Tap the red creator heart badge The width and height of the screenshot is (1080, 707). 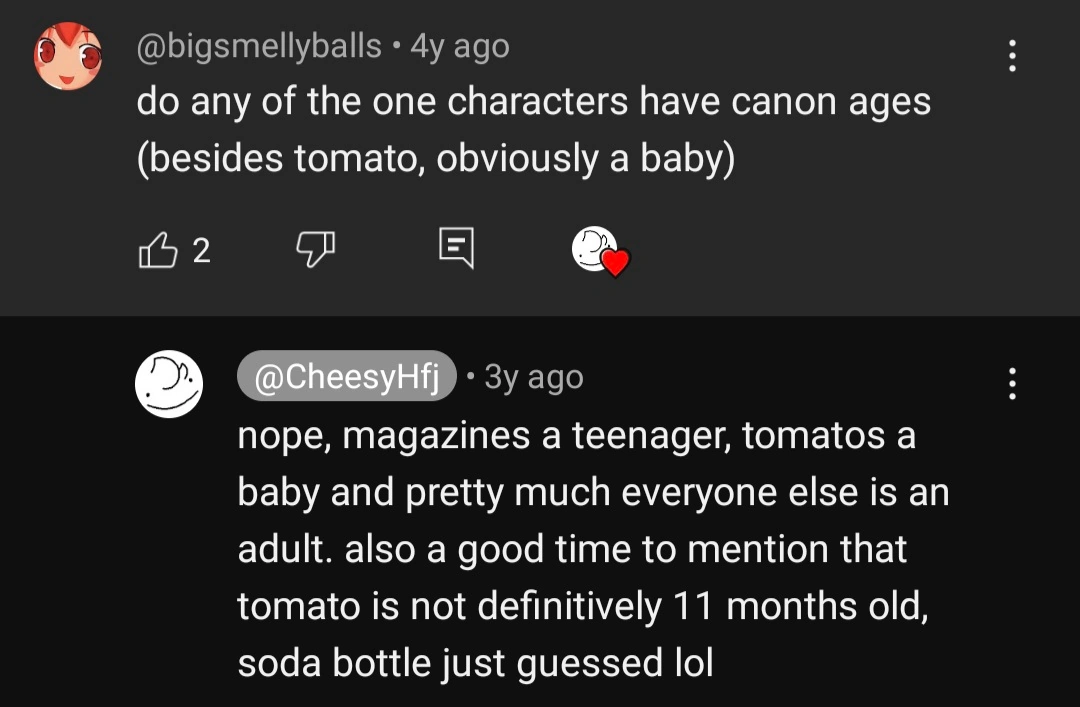click(x=616, y=263)
